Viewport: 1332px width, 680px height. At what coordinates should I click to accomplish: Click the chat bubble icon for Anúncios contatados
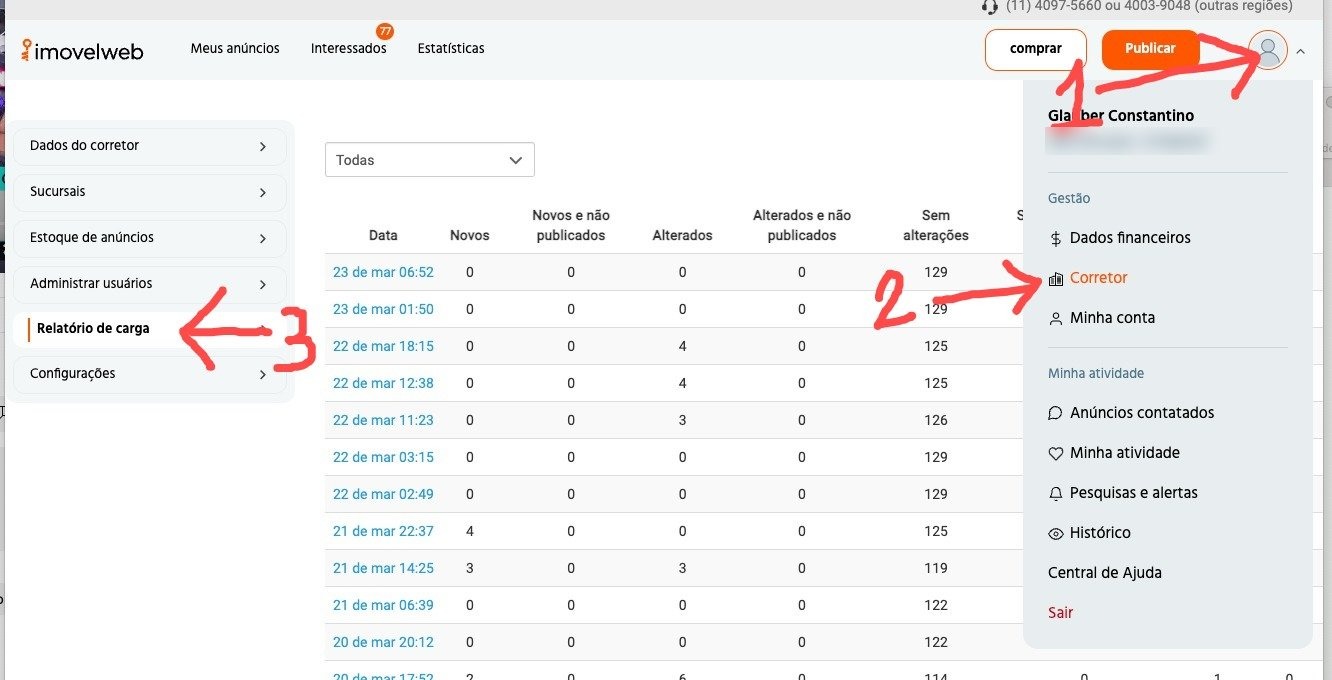click(x=1055, y=413)
